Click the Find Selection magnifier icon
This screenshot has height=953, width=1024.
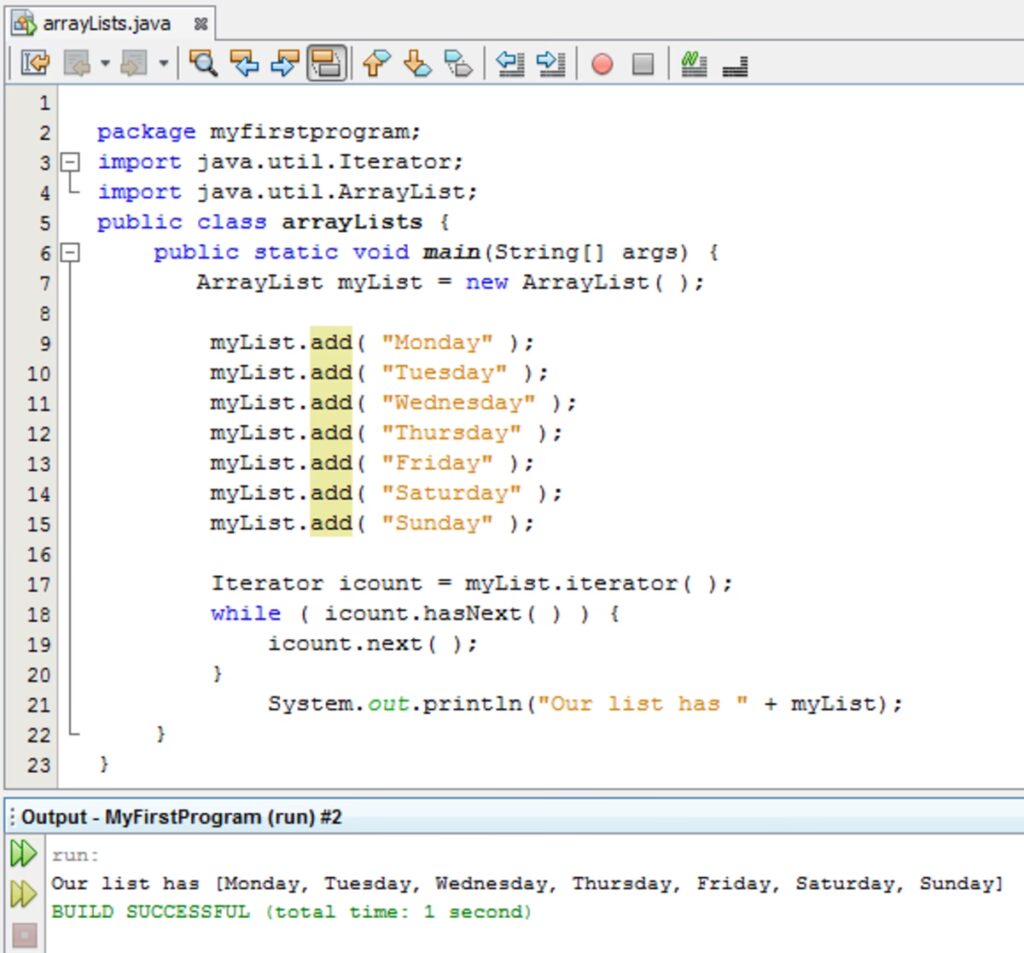click(203, 65)
